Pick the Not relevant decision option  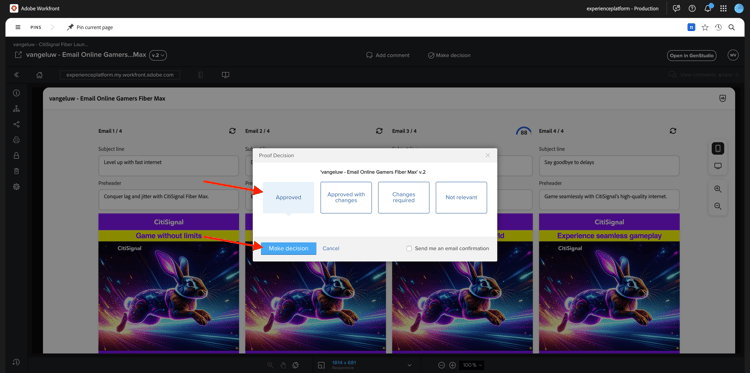click(461, 197)
